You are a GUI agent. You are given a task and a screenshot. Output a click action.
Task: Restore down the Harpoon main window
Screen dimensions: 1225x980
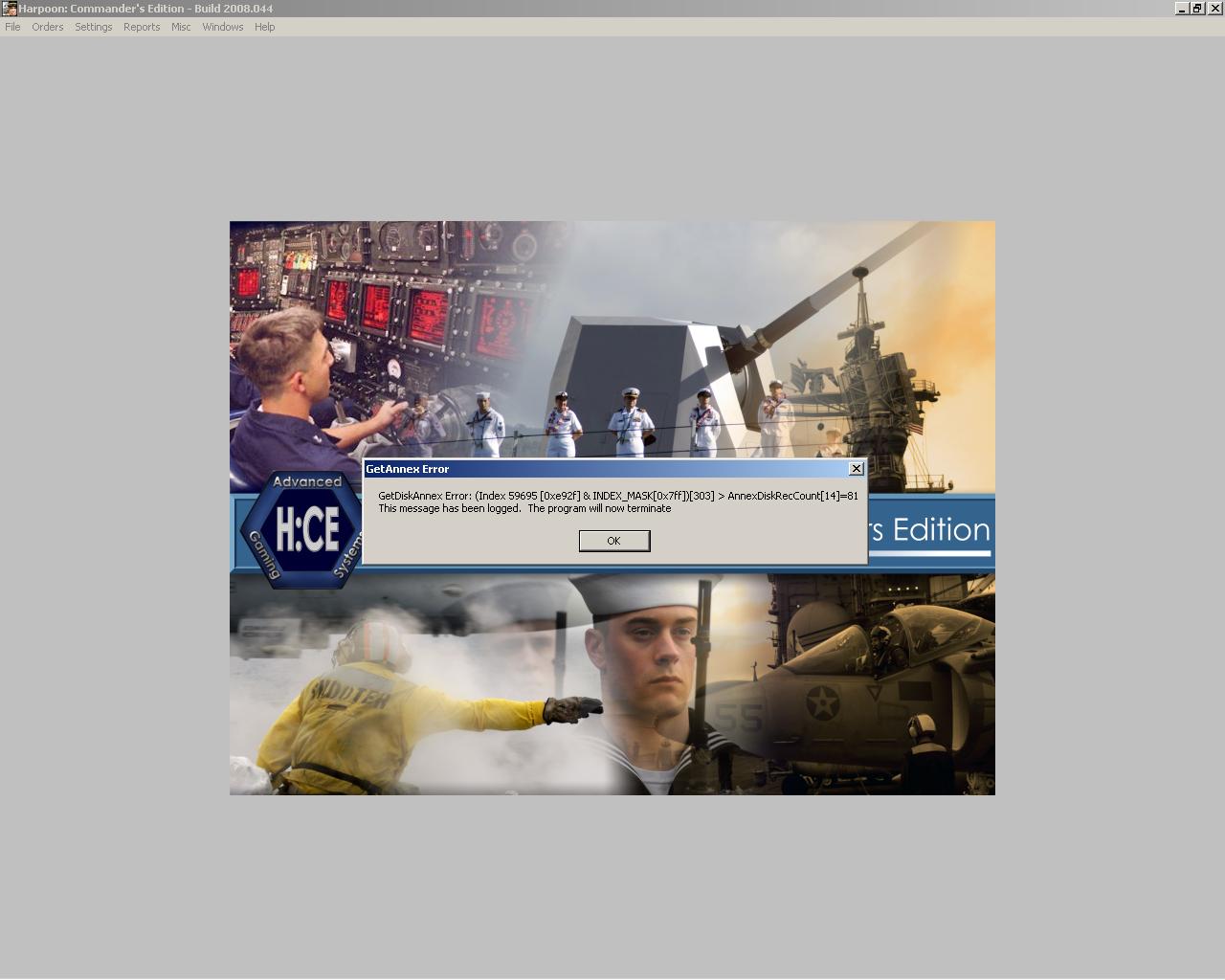coord(1197,9)
